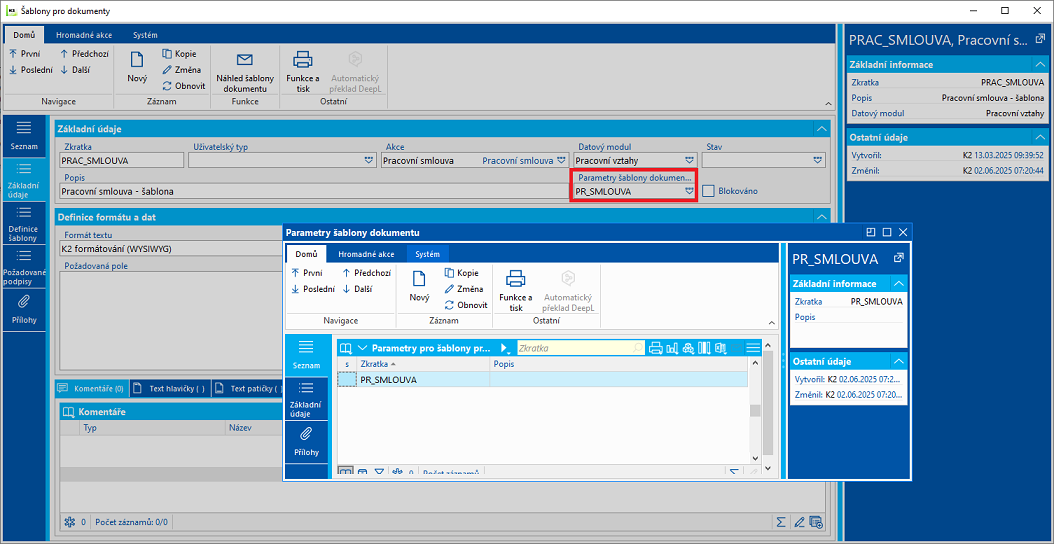The image size is (1054, 544).
Task: Toggle the Blokováno checkbox
Action: click(707, 192)
